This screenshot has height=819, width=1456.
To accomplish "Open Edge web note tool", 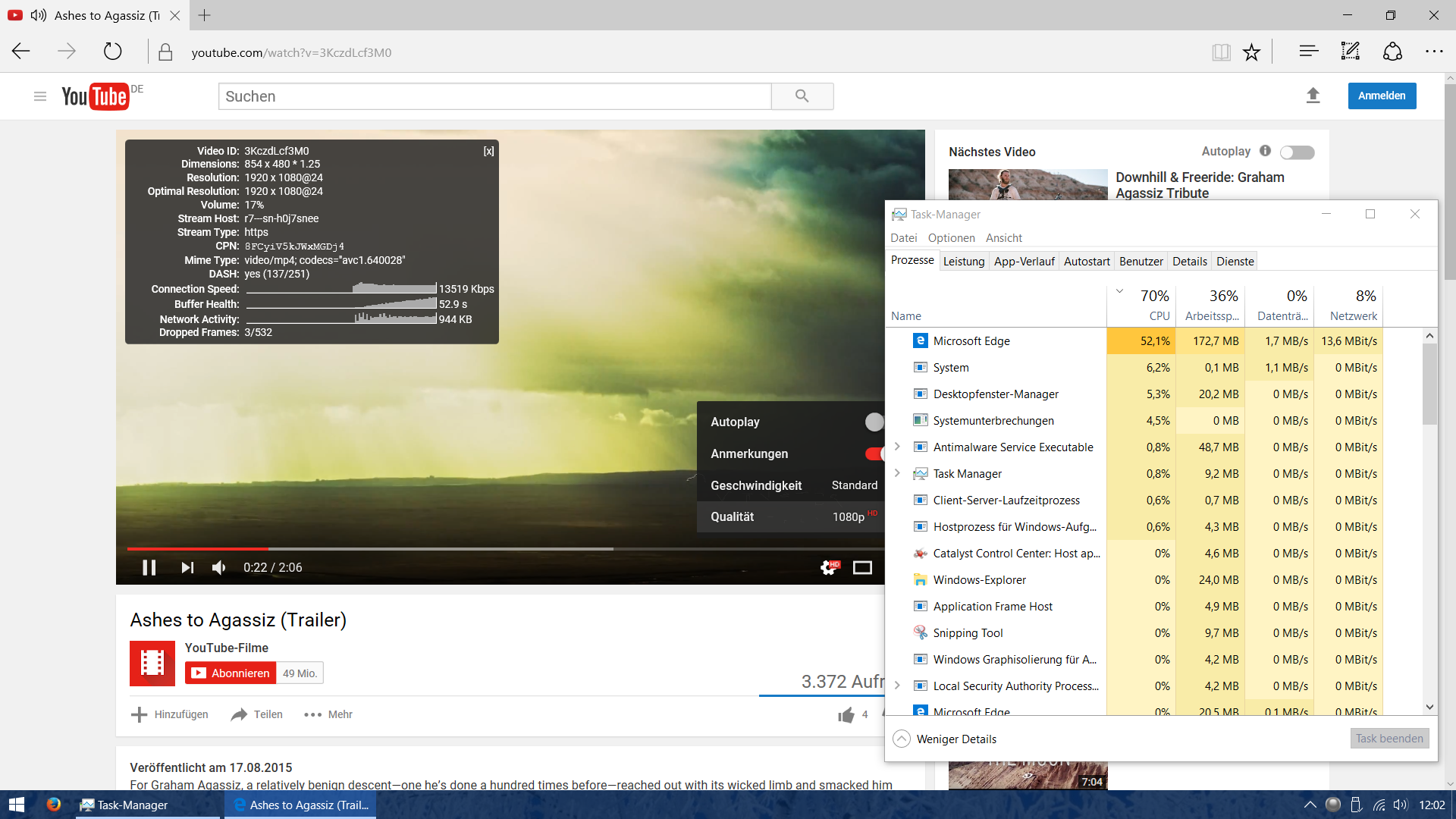I will [x=1350, y=52].
